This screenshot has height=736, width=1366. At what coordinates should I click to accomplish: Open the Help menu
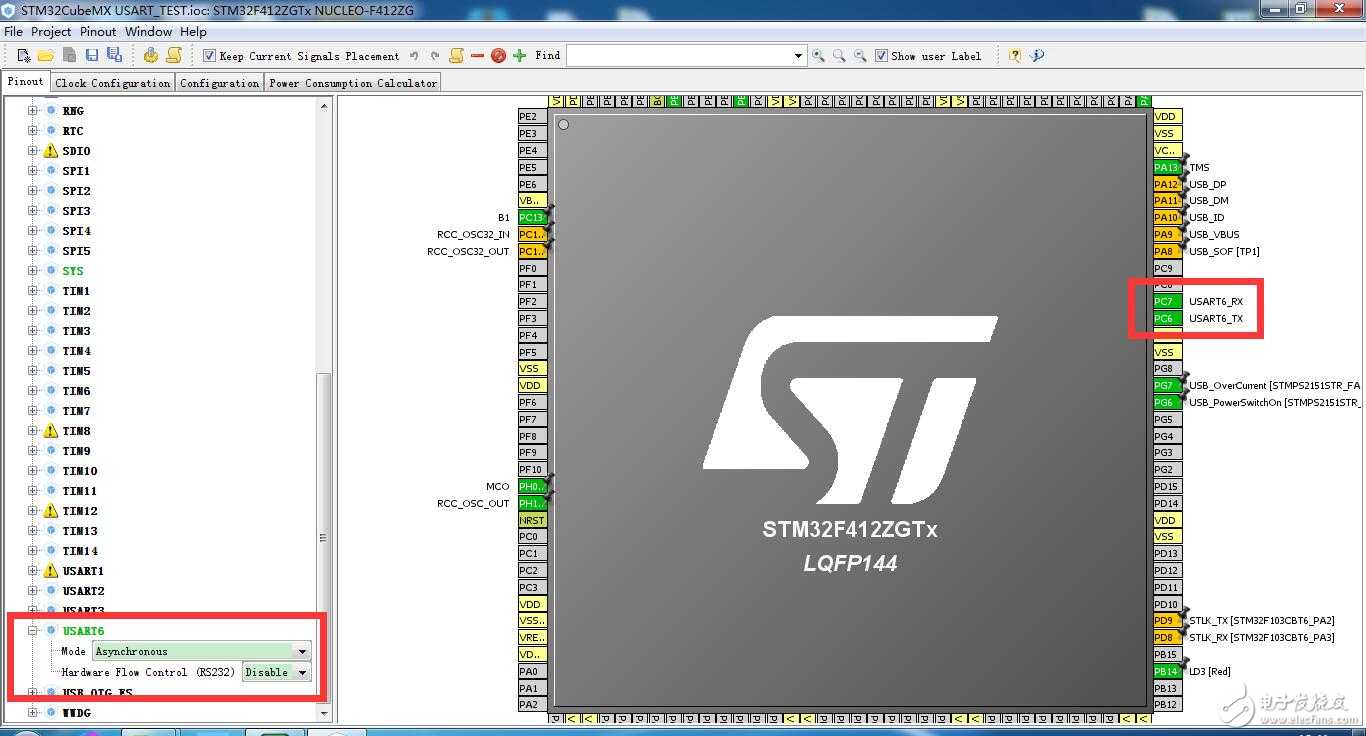(x=193, y=32)
